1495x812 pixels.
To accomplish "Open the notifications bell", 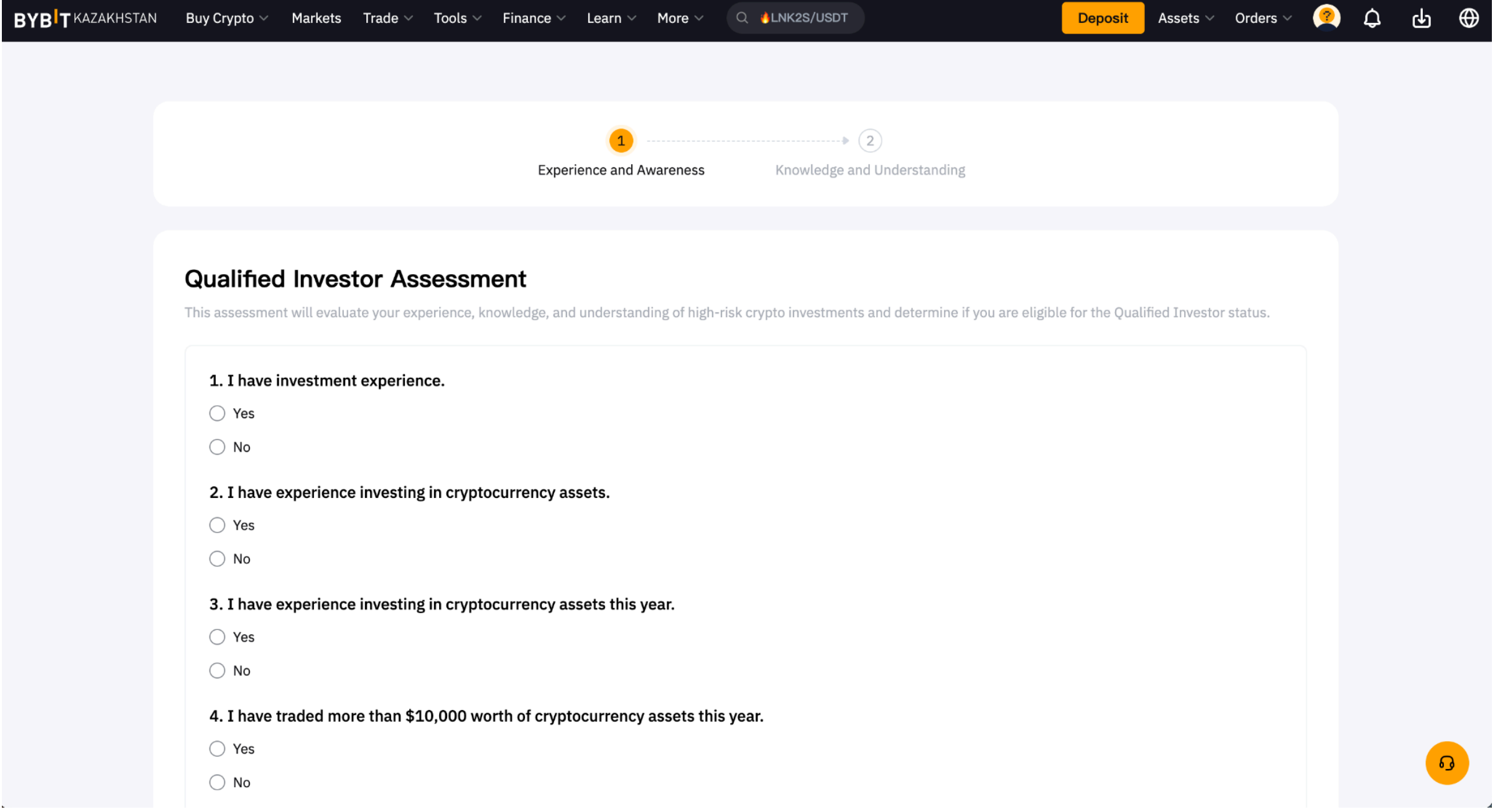I will tap(1372, 19).
